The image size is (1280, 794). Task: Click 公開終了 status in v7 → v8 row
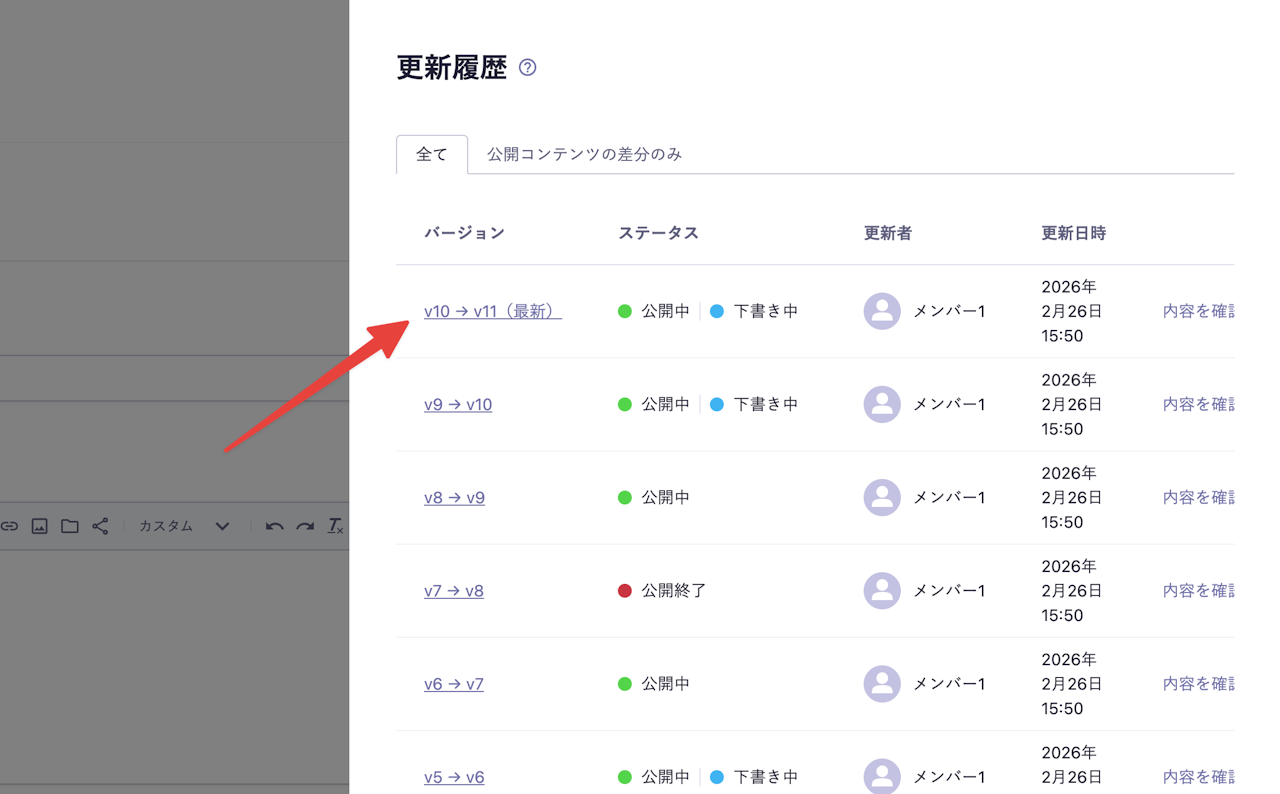pyautogui.click(x=662, y=590)
